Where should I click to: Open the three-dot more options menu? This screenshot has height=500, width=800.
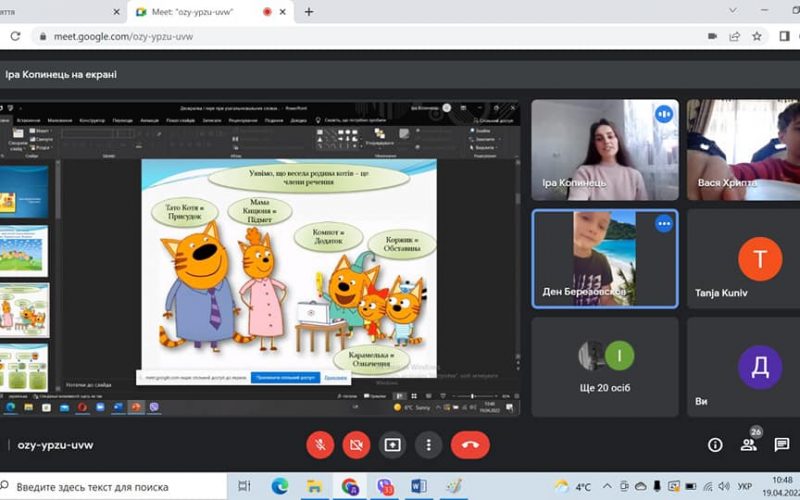tap(429, 445)
